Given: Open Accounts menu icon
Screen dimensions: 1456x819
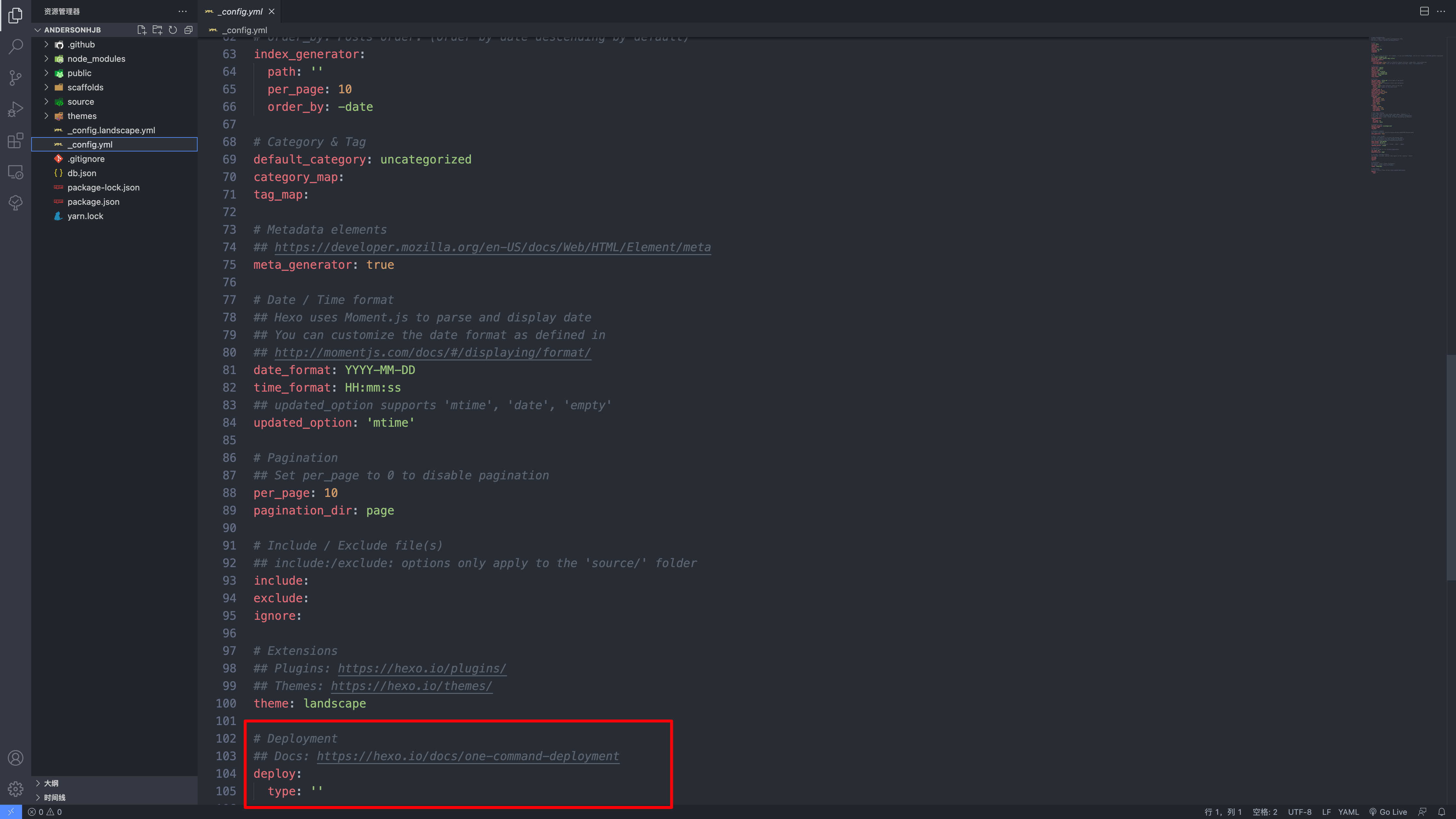Looking at the screenshot, I should [x=15, y=758].
